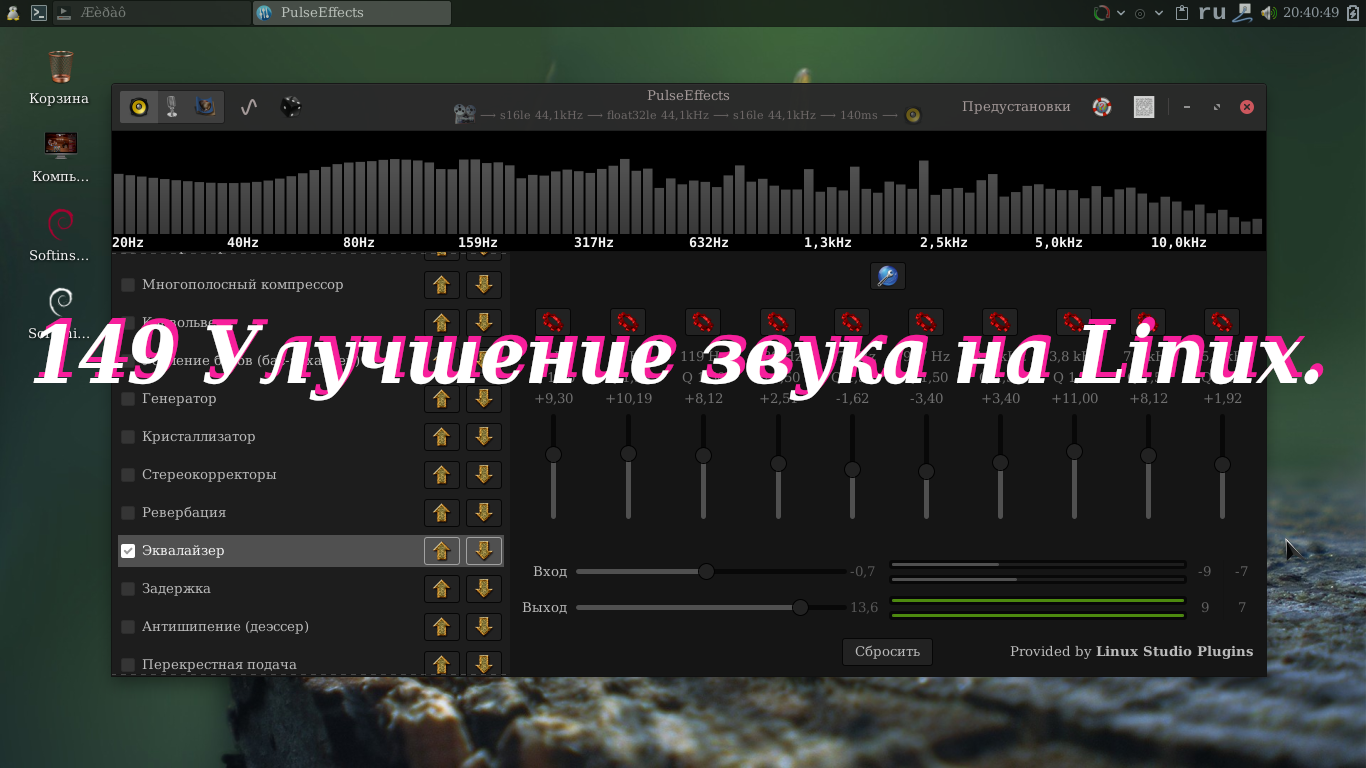Click the vertical slider under -3,40
1366x768 pixels.
(x=926, y=467)
